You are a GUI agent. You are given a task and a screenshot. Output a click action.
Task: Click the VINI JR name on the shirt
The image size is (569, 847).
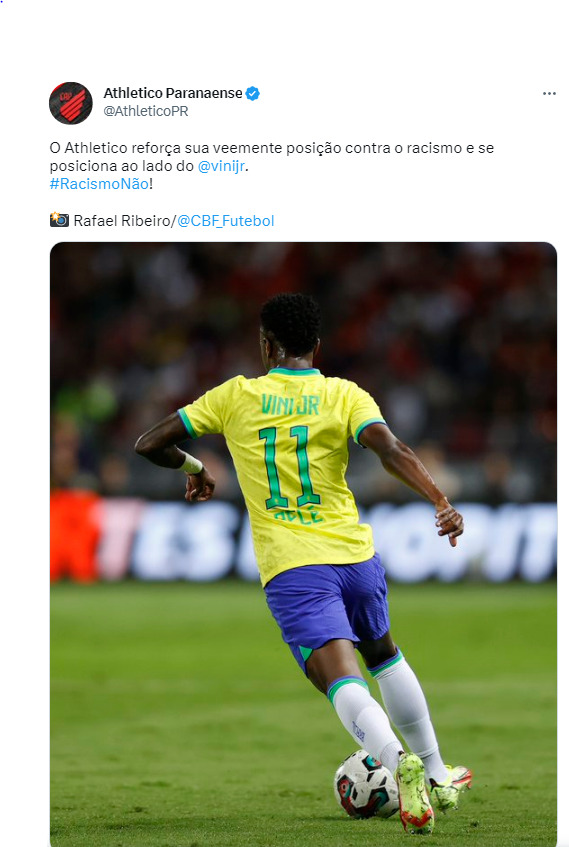click(290, 404)
